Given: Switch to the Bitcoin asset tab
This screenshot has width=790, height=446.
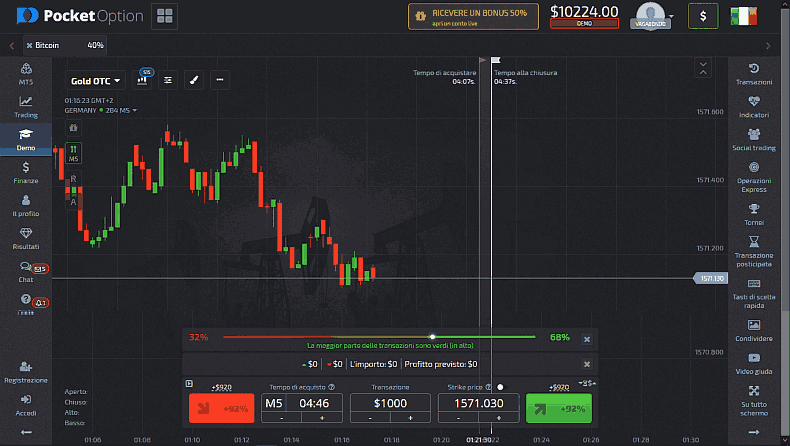Looking at the screenshot, I should 45,45.
